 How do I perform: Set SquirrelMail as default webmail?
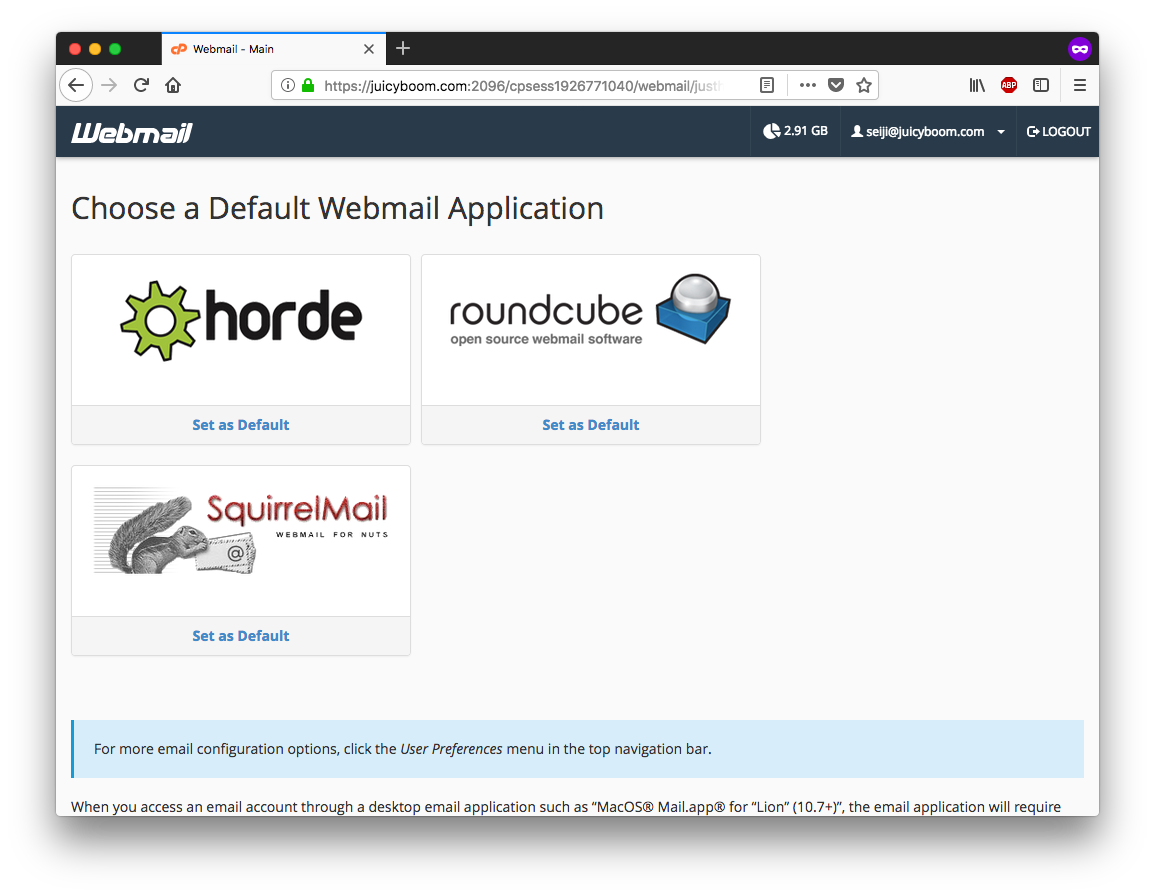[241, 636]
